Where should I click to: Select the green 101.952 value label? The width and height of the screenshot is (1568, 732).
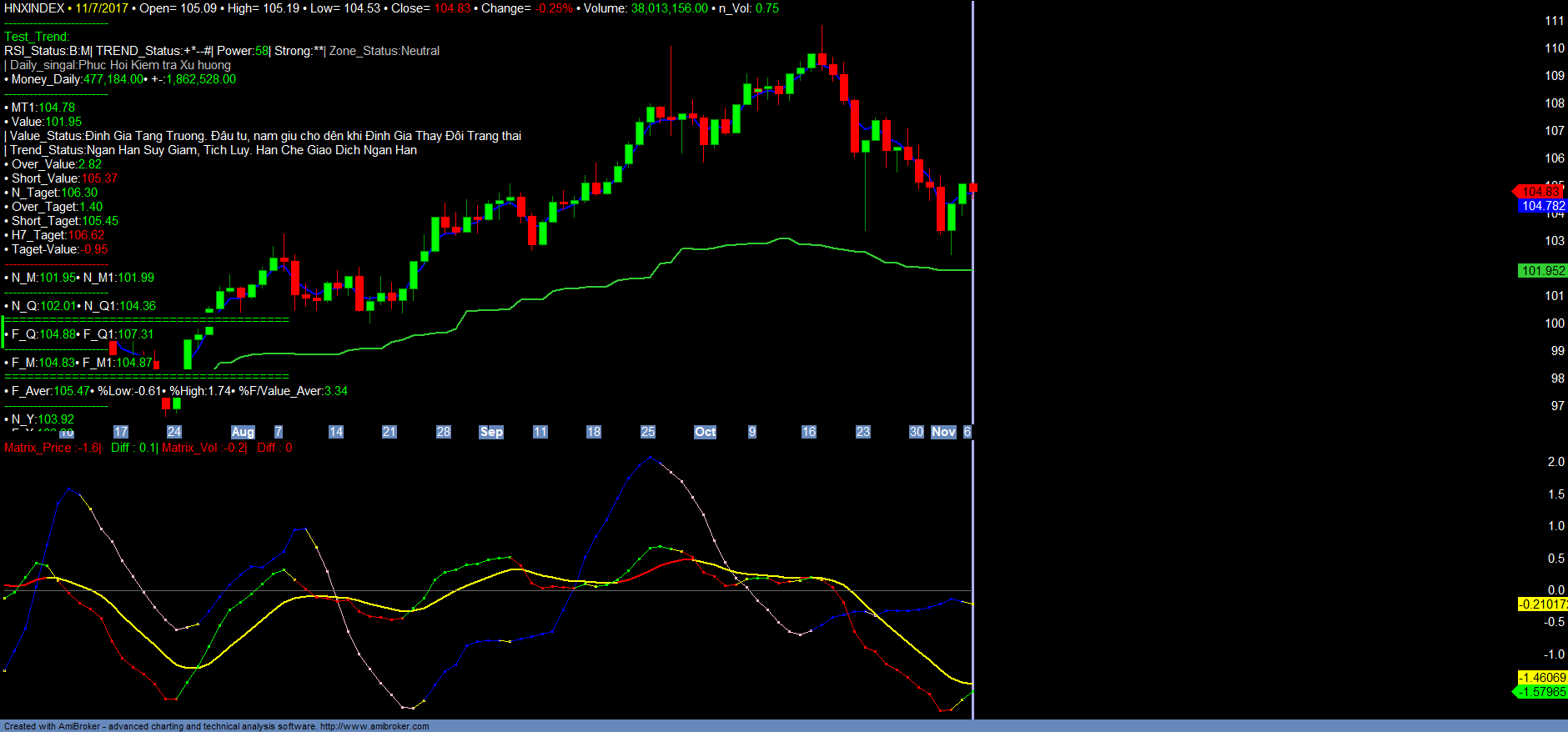pos(1542,271)
